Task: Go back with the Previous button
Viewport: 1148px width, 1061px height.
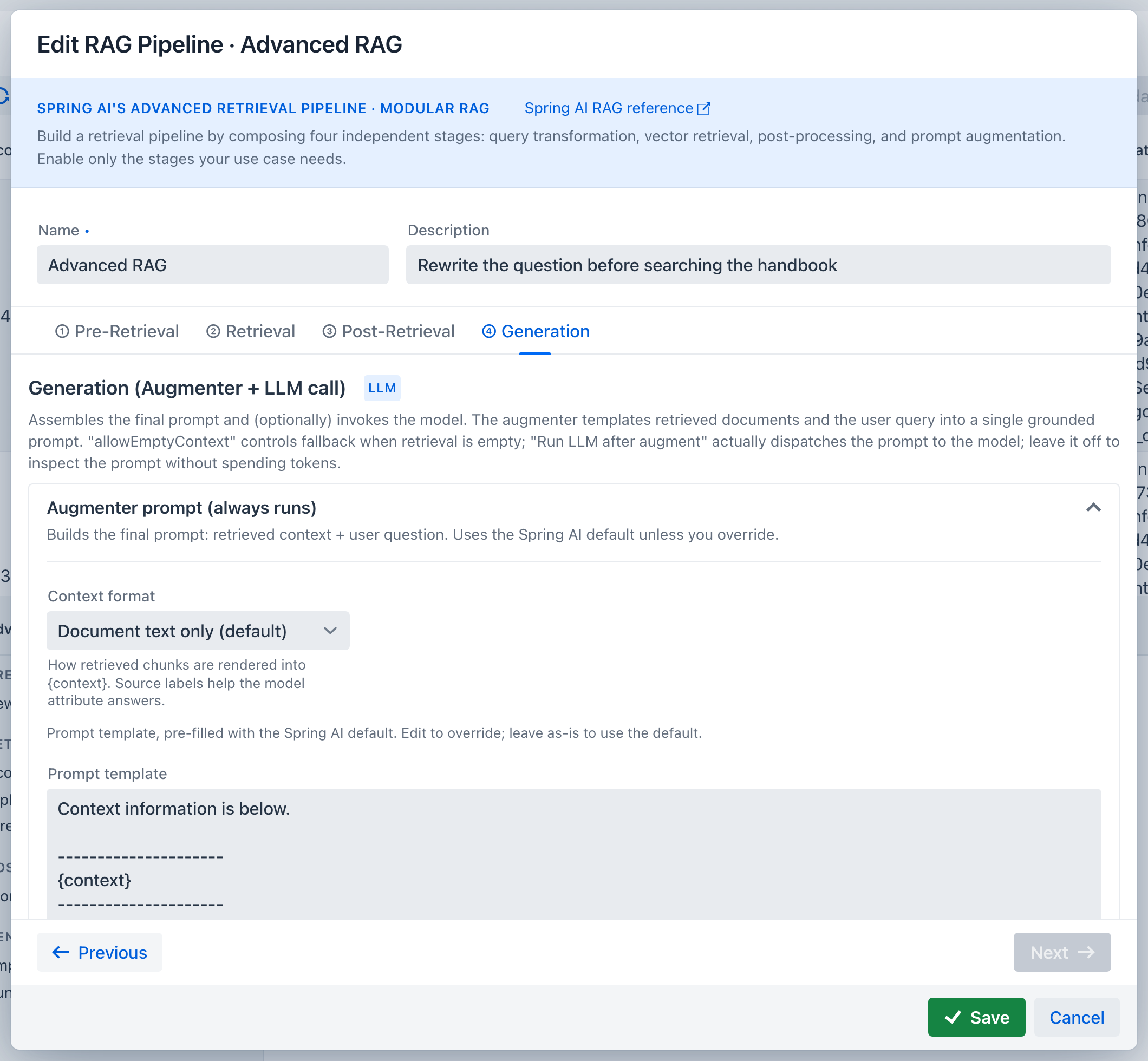Action: [x=99, y=952]
